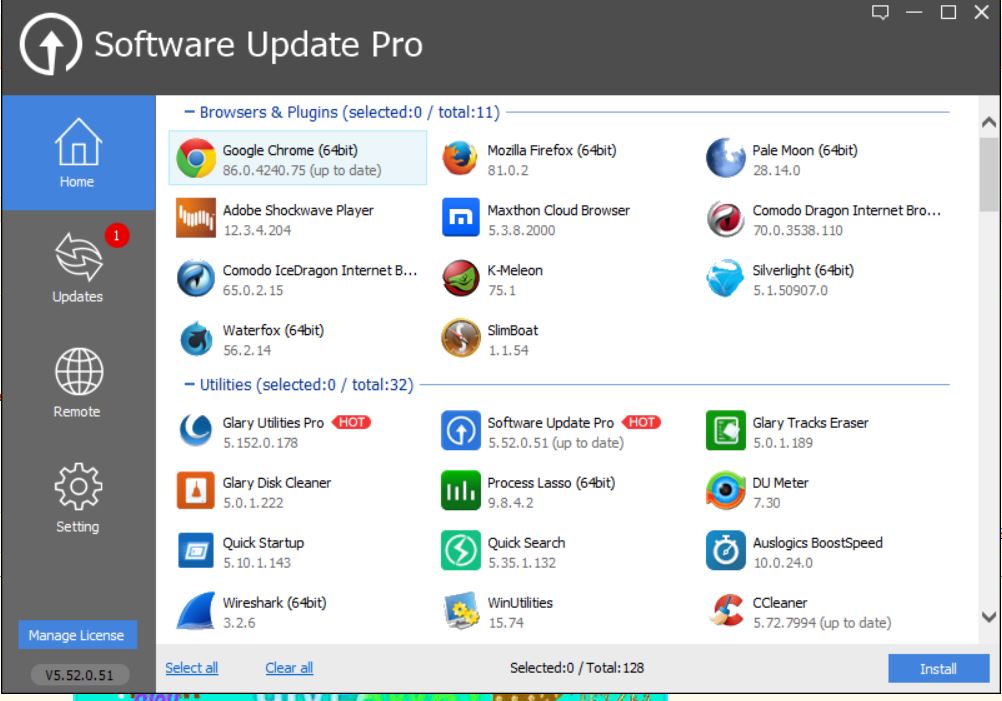Screen dimensions: 1002x701
Task: Collapse the Browsers & Plugins section
Action: [189, 112]
